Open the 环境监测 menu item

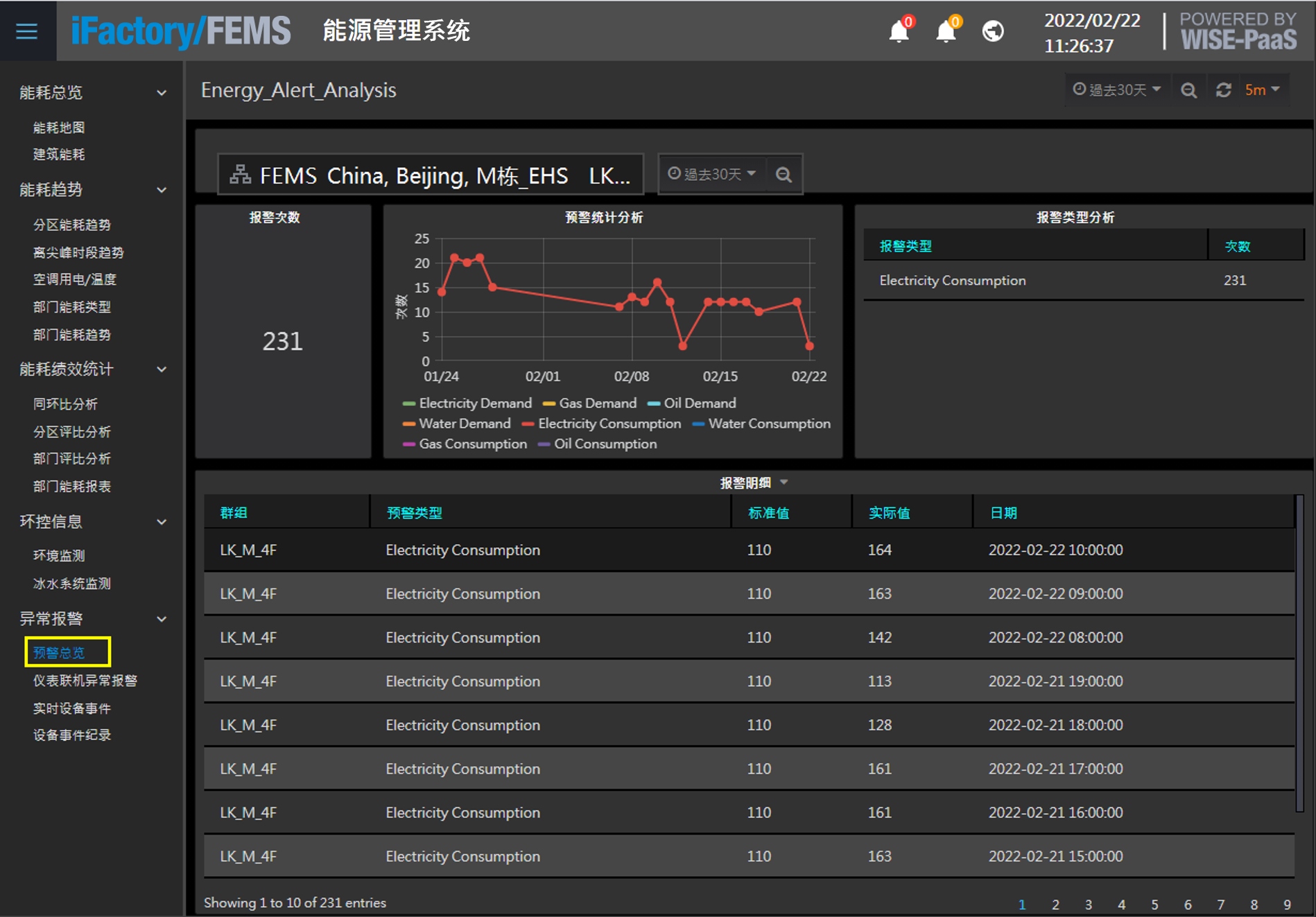pos(59,556)
